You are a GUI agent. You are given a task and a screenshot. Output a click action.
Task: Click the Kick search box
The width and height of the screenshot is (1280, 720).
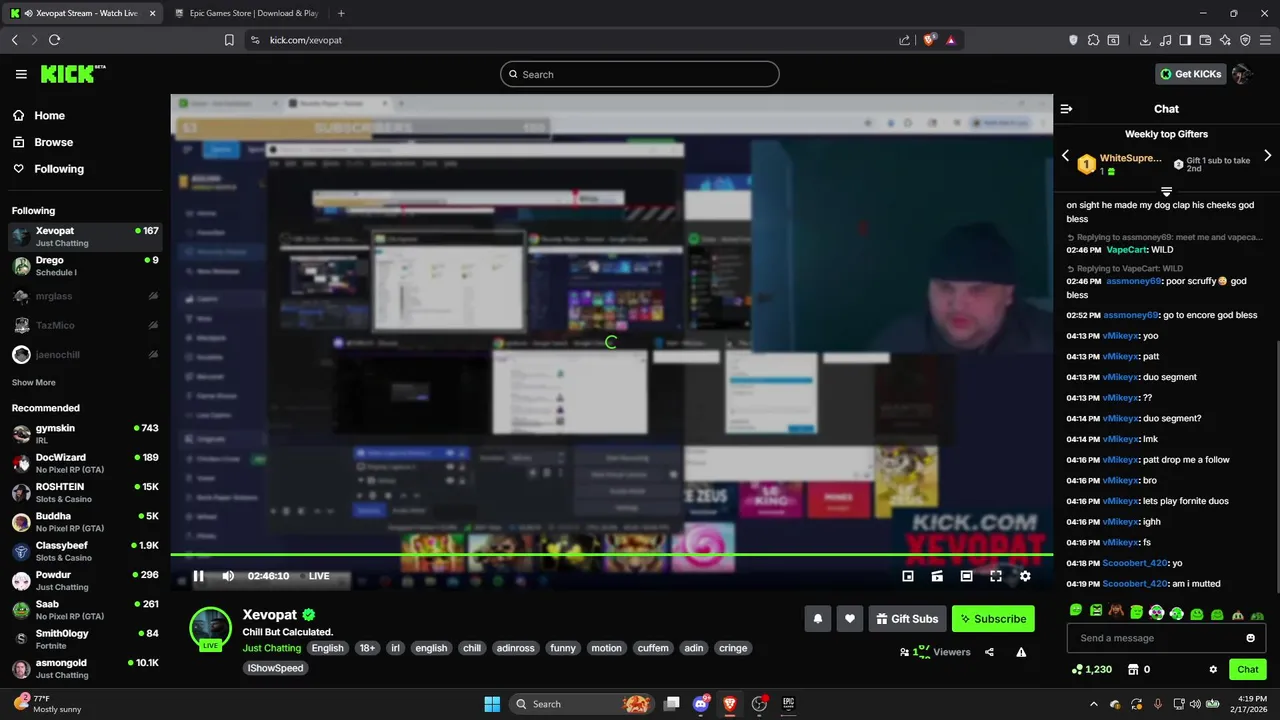pos(640,74)
